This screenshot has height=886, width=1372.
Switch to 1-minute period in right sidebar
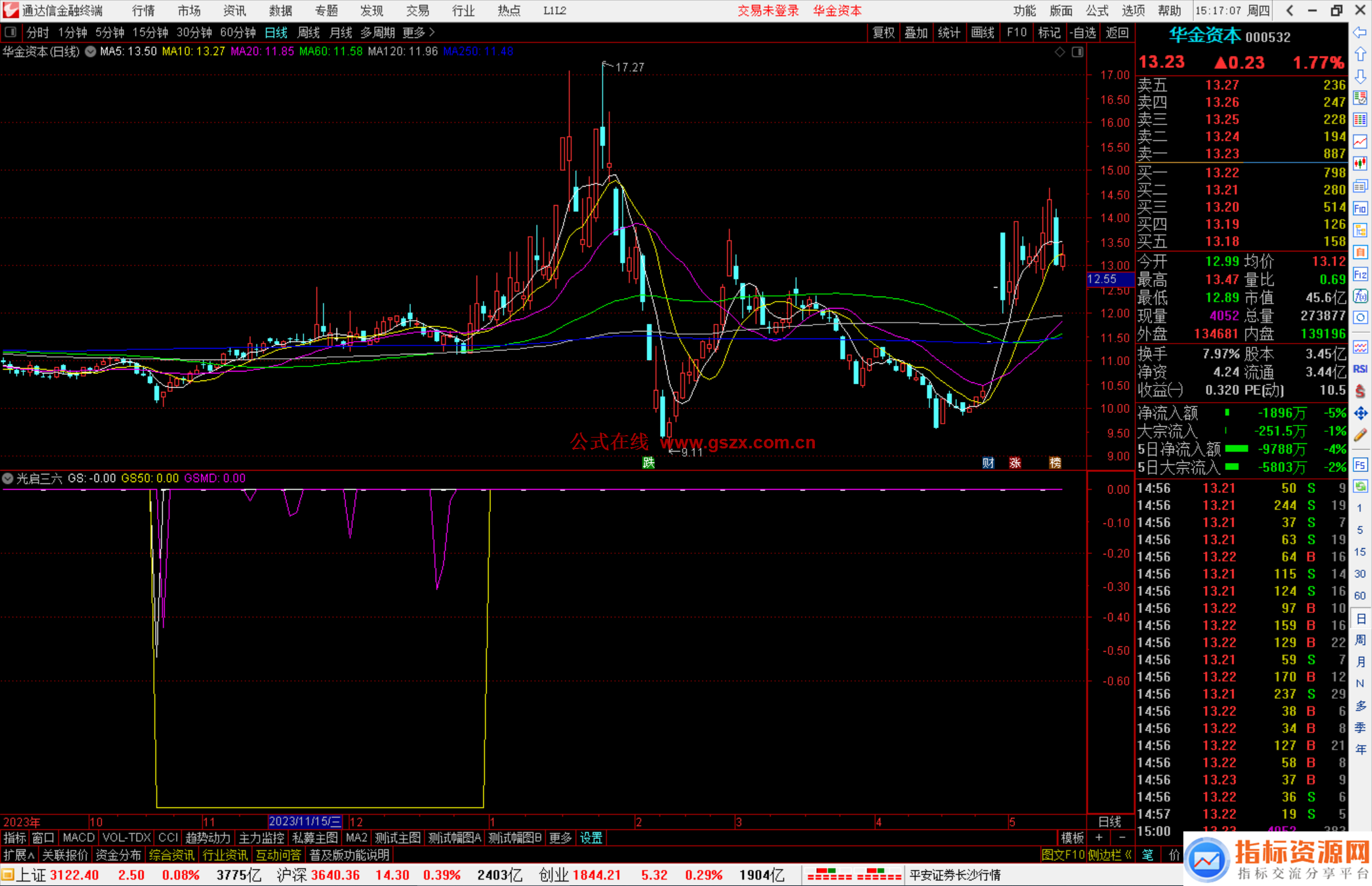tap(1360, 508)
